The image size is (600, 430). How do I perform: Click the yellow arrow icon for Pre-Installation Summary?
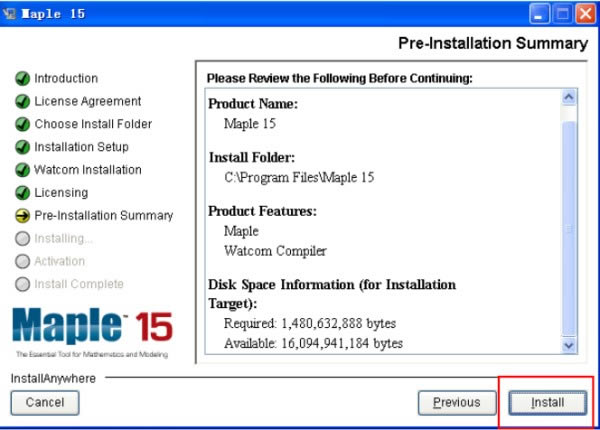pyautogui.click(x=23, y=216)
